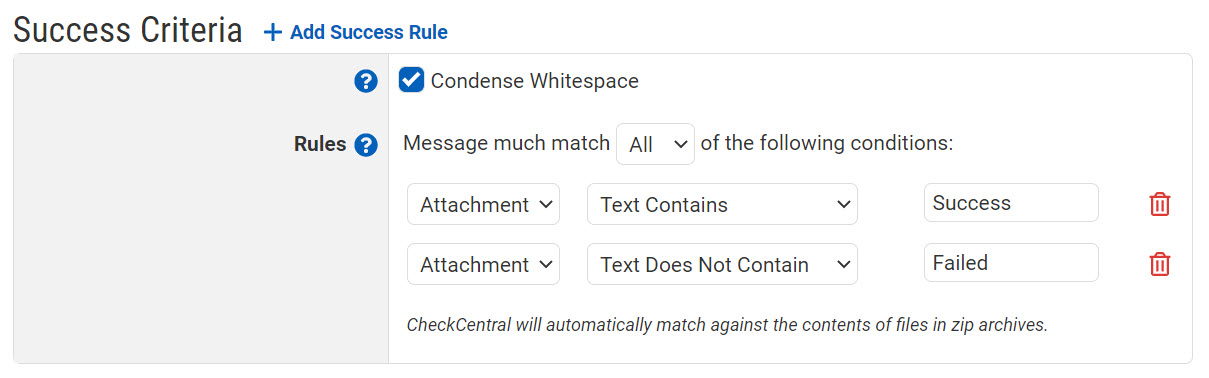Expand the 'Text Contains' condition dropdown
Screen dimensions: 1209x378
click(x=722, y=204)
